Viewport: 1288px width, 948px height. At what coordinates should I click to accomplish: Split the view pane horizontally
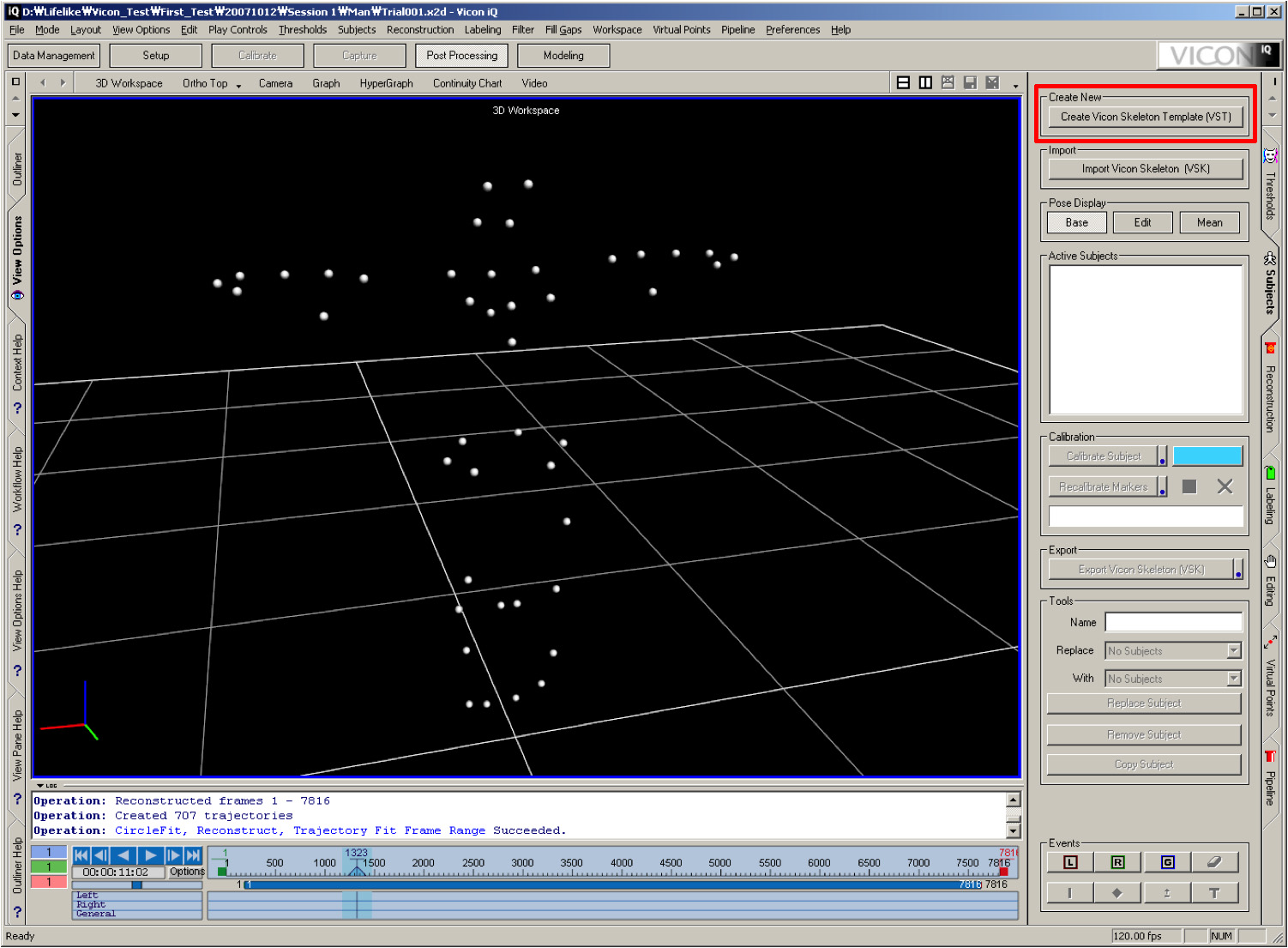click(x=903, y=83)
